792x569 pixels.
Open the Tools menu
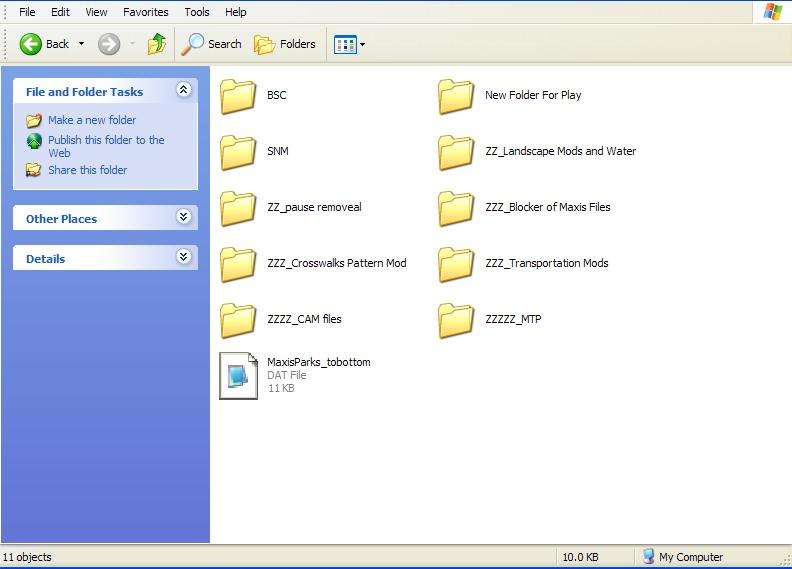[x=196, y=12]
